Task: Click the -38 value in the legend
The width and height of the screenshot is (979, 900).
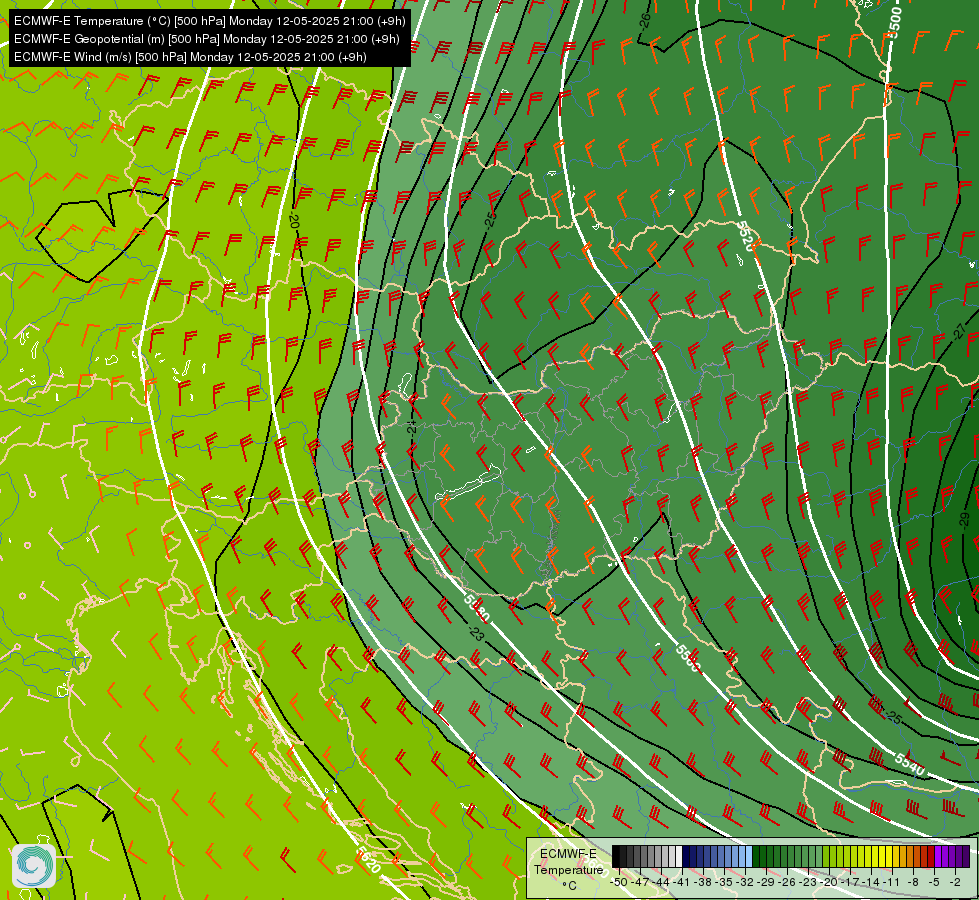Action: (x=704, y=882)
